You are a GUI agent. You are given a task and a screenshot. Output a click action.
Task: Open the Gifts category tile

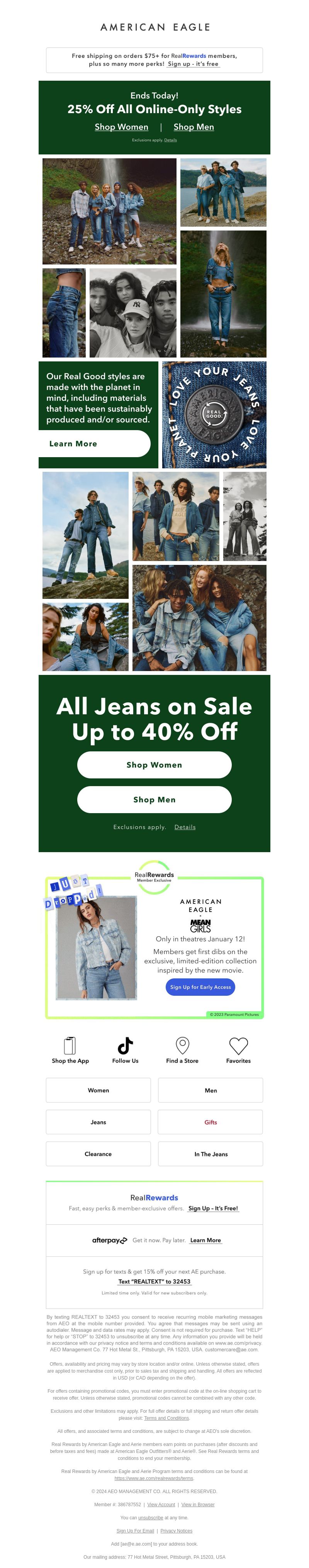(x=210, y=1122)
